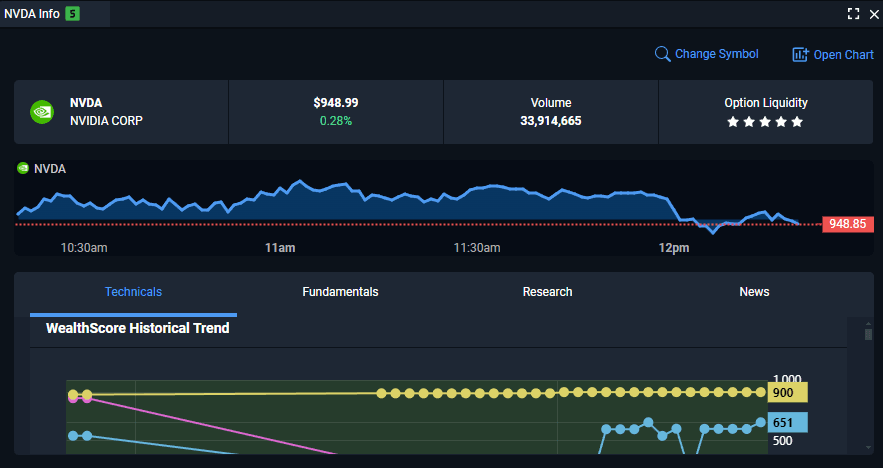
Task: Switch to the Technicals tab
Action: coord(133,292)
